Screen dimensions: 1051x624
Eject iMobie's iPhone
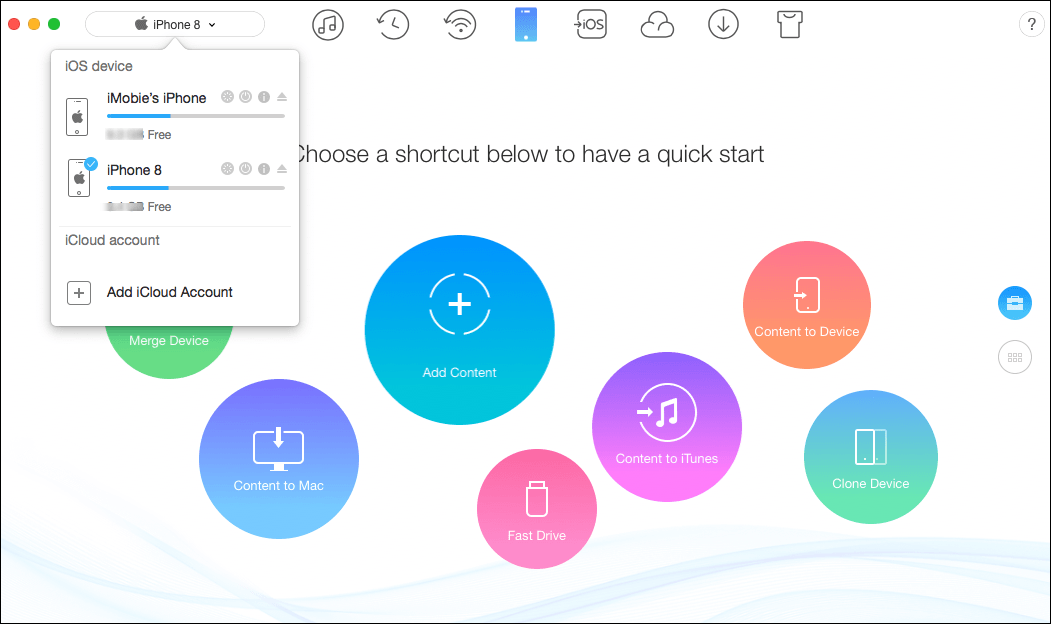(x=282, y=98)
